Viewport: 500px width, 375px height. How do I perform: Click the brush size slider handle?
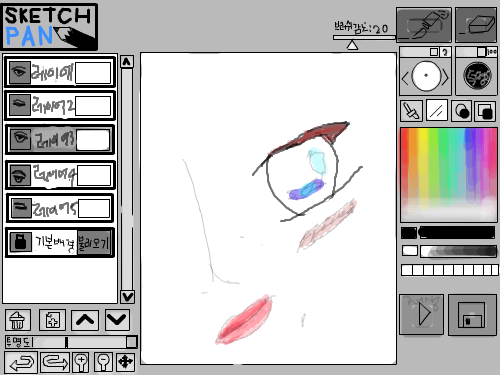[x=434, y=52]
